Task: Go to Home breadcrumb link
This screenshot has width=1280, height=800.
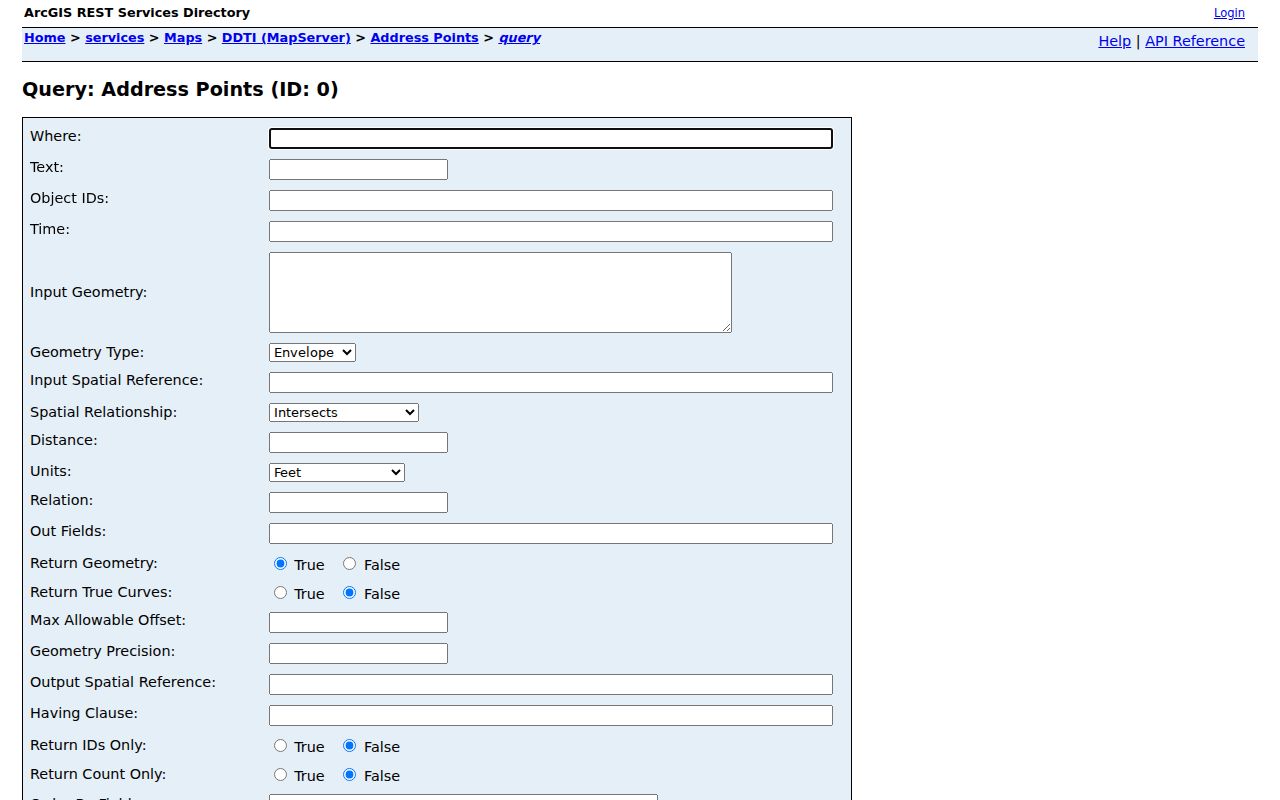Action: [45, 38]
